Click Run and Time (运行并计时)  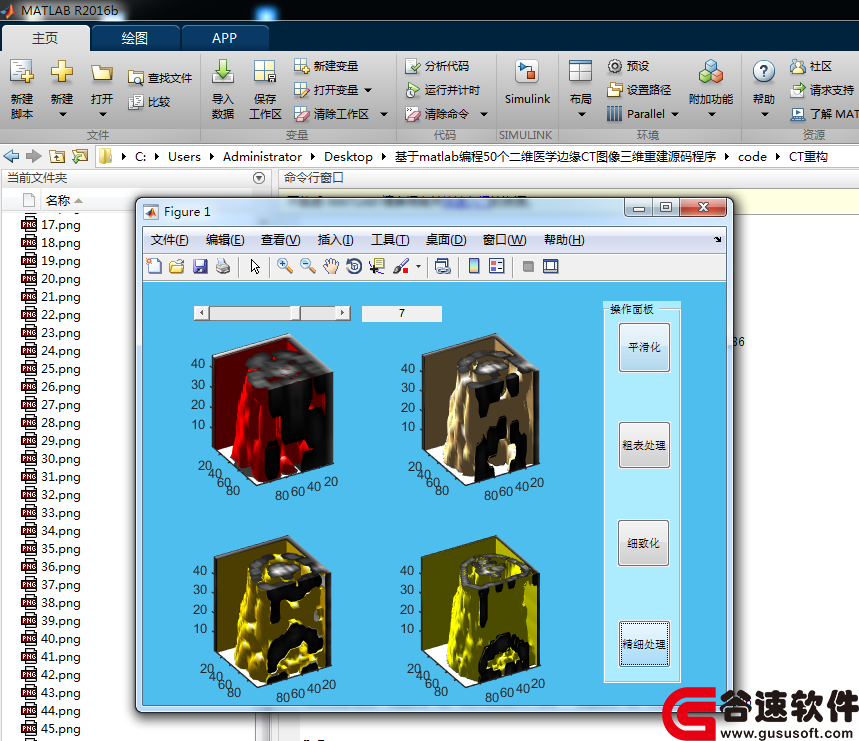pos(443,90)
